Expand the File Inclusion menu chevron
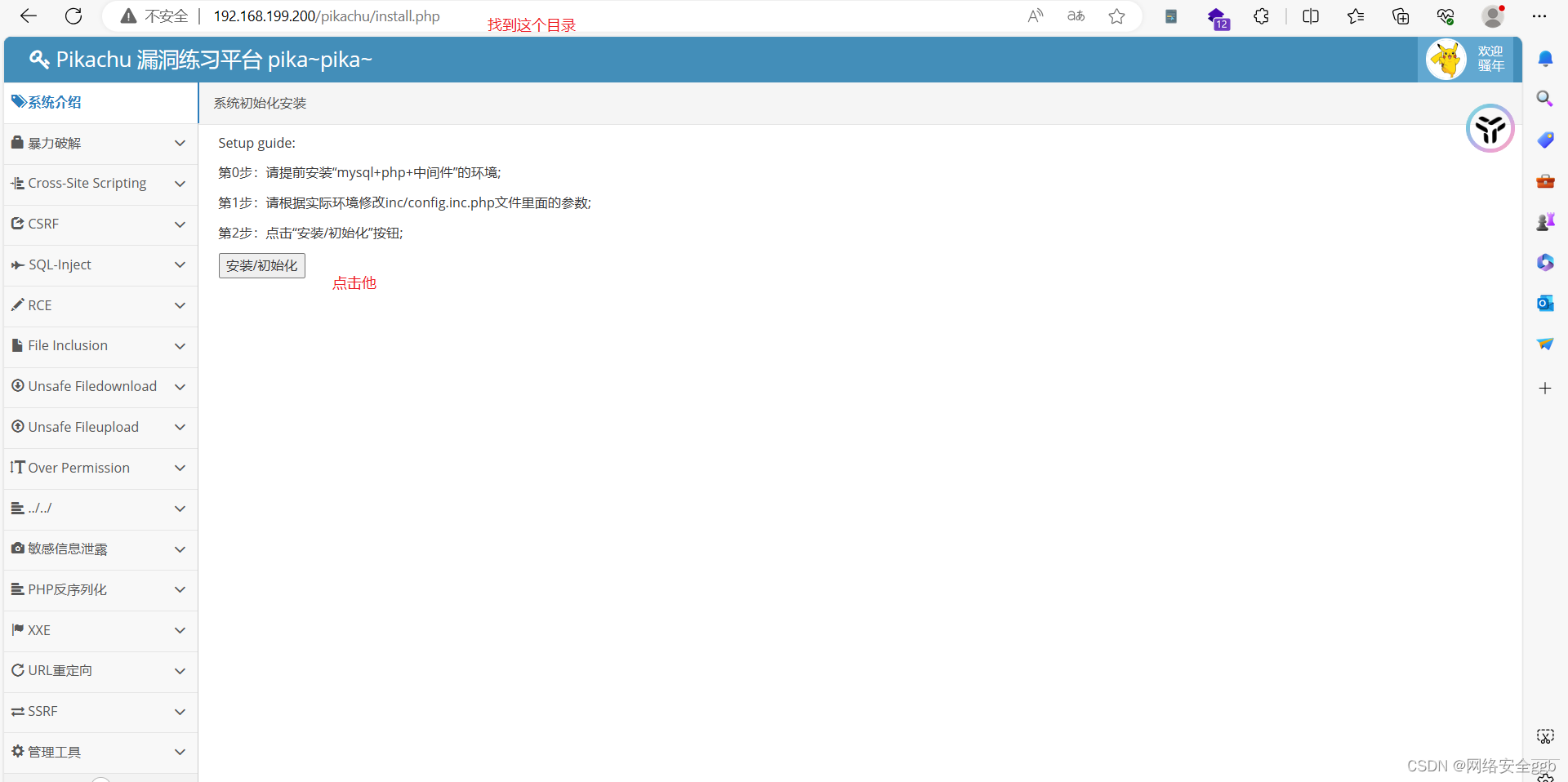 [x=180, y=346]
